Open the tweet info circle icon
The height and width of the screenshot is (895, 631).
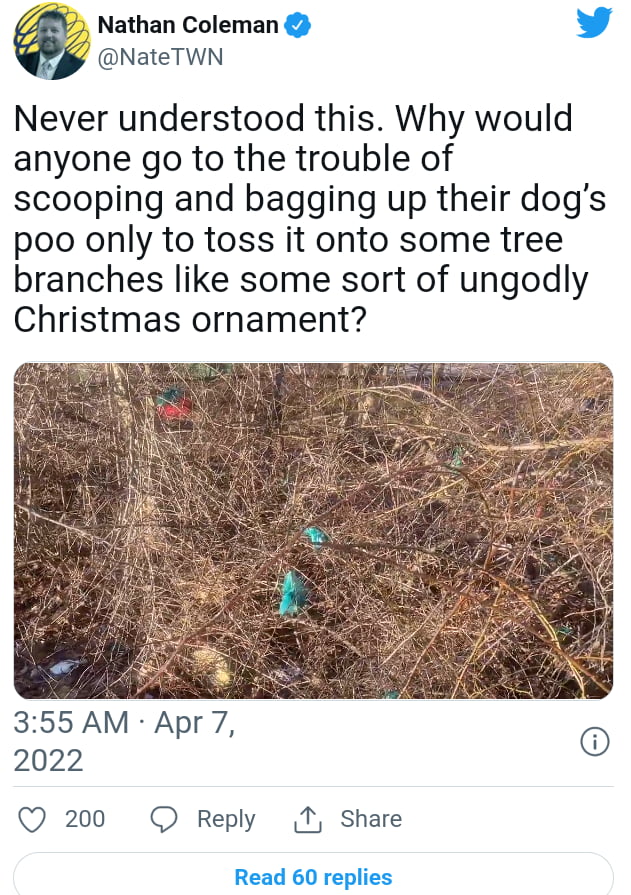click(x=595, y=742)
